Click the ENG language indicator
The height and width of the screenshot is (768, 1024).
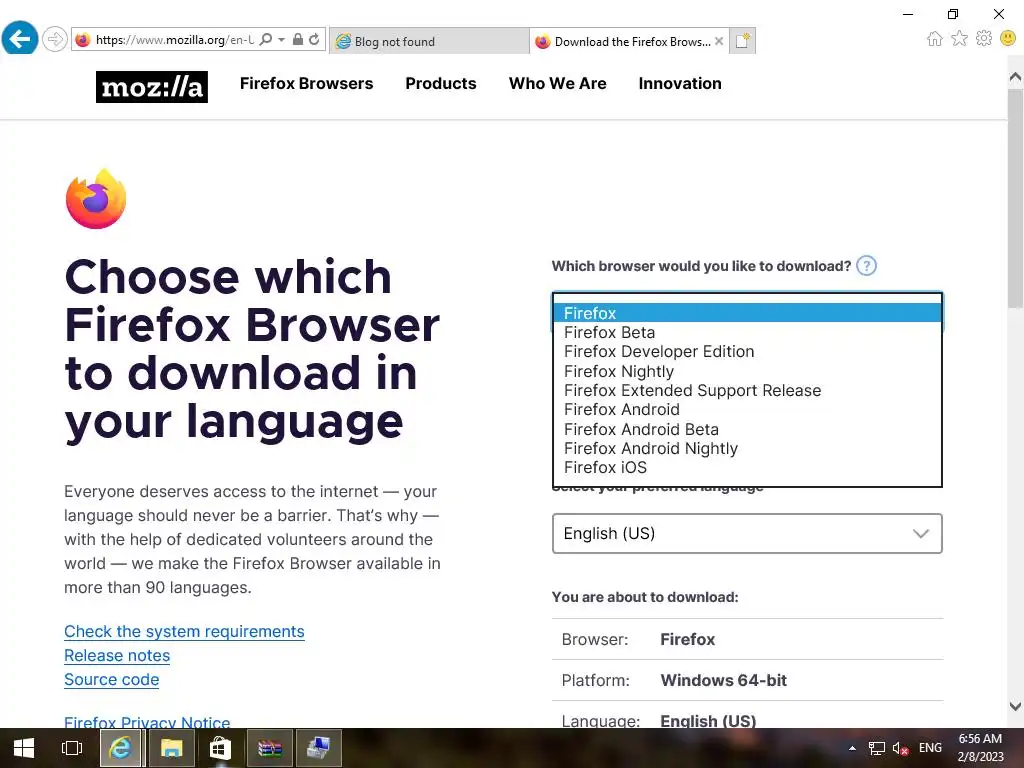point(930,748)
